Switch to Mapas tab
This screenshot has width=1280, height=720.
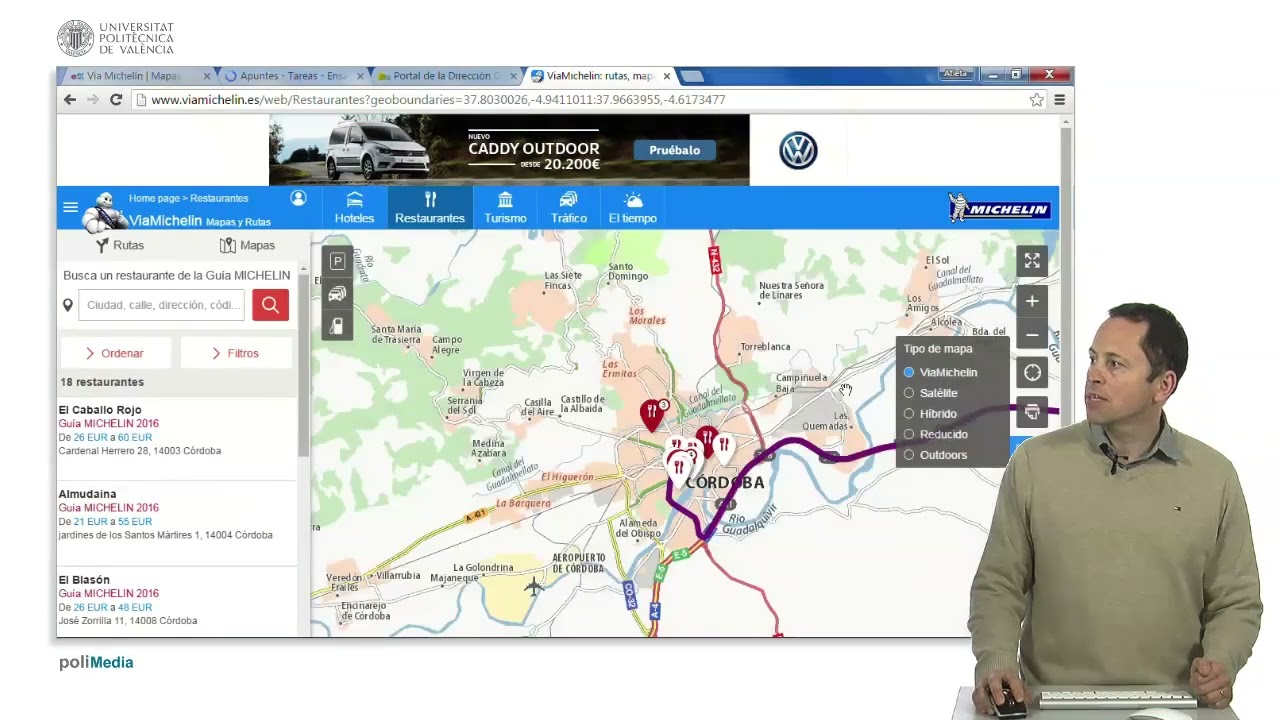[x=247, y=245]
